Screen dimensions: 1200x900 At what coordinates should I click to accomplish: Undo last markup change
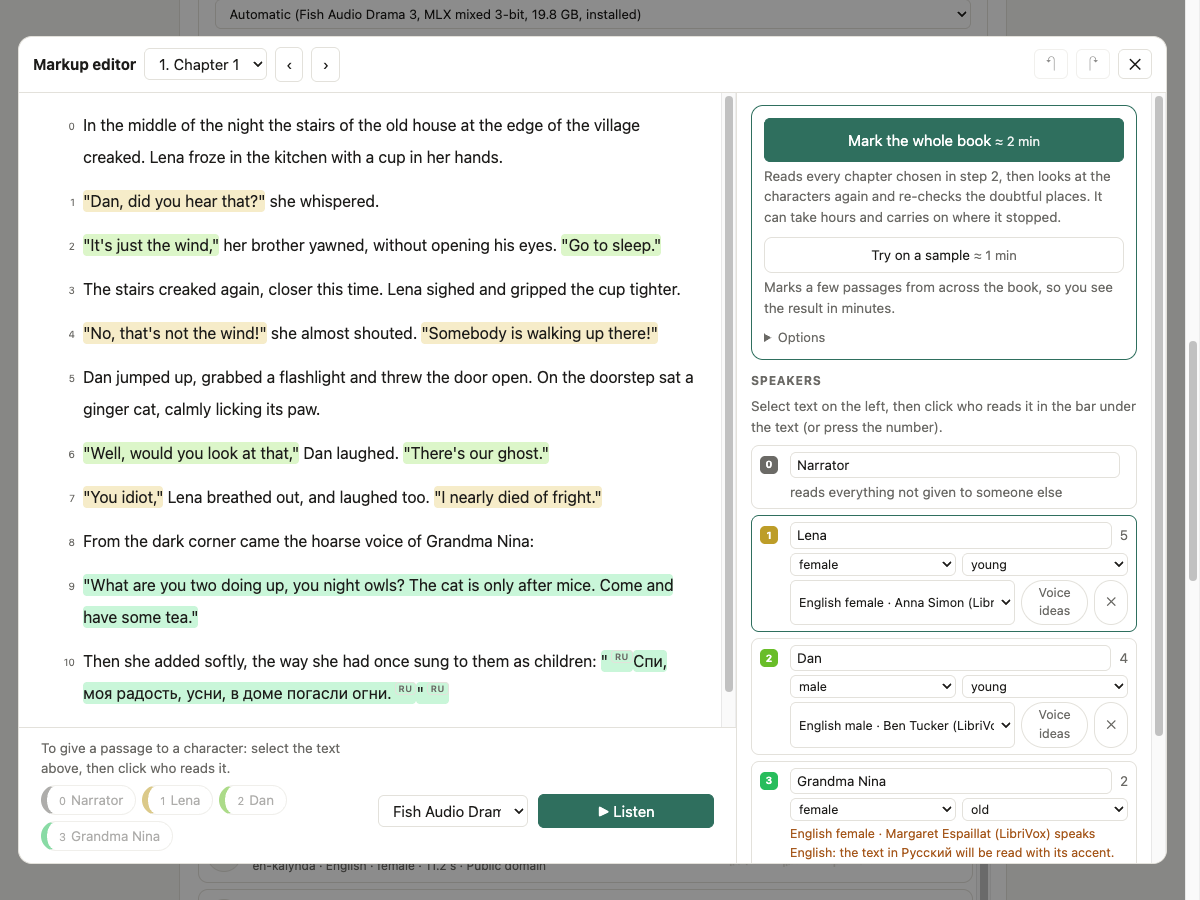coord(1051,64)
